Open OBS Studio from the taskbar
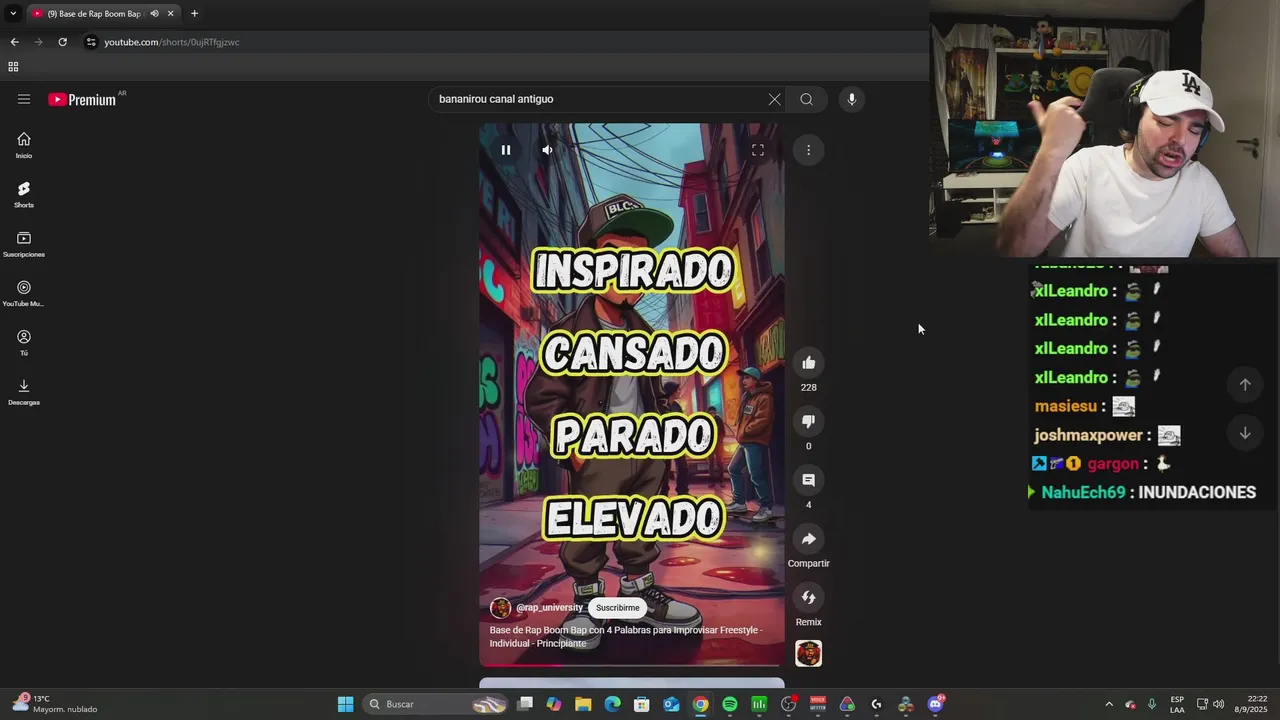1280x720 pixels. pyautogui.click(x=788, y=704)
